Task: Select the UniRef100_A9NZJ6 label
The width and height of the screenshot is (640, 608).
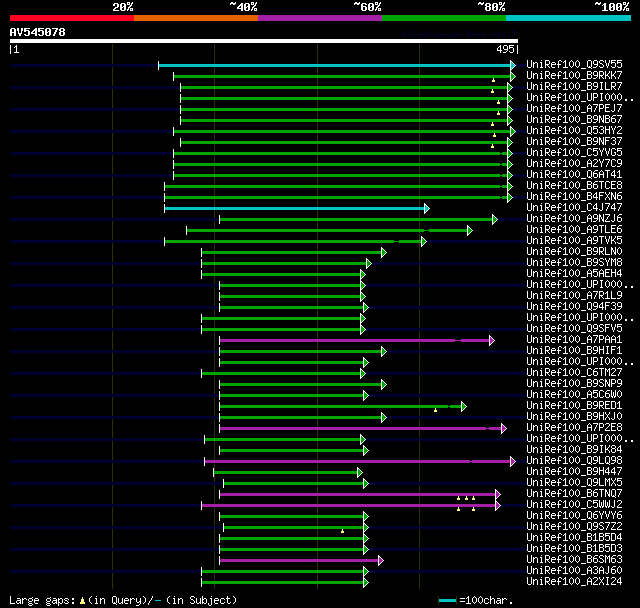Action: pos(574,219)
